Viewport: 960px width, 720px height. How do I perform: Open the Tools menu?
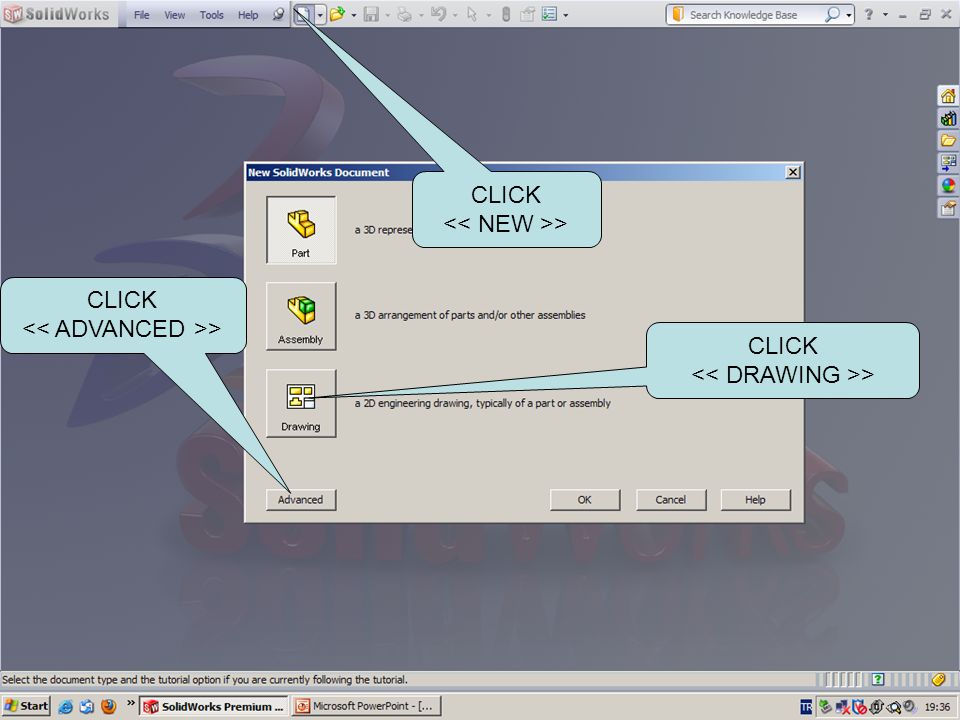click(x=211, y=15)
